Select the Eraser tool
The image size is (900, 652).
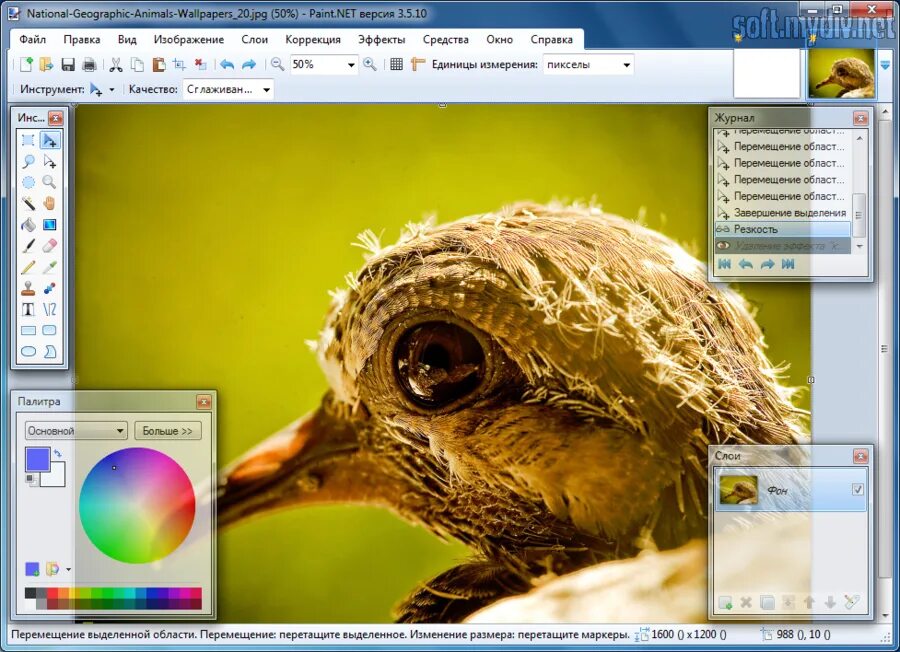coord(49,246)
